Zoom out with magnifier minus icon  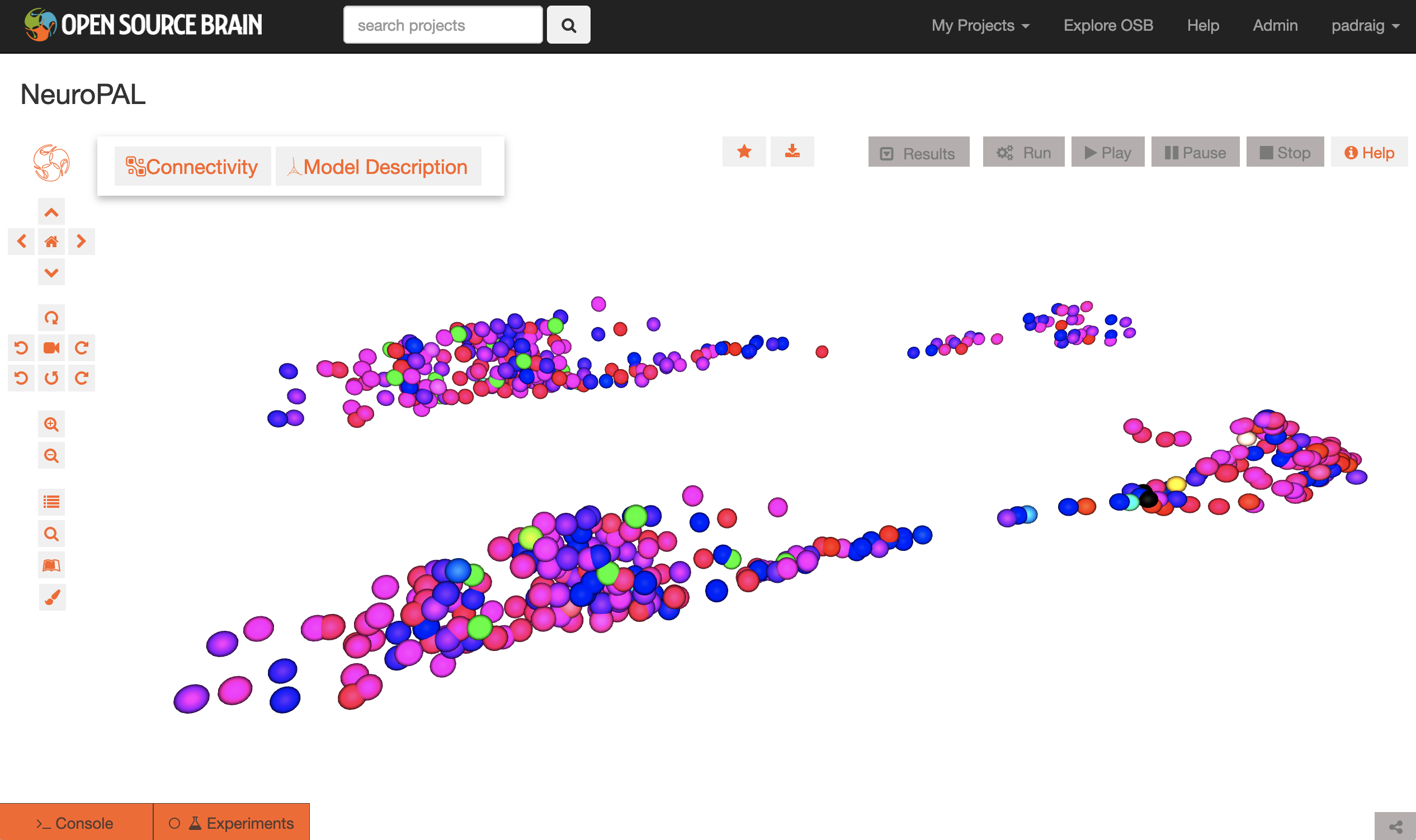click(51, 456)
